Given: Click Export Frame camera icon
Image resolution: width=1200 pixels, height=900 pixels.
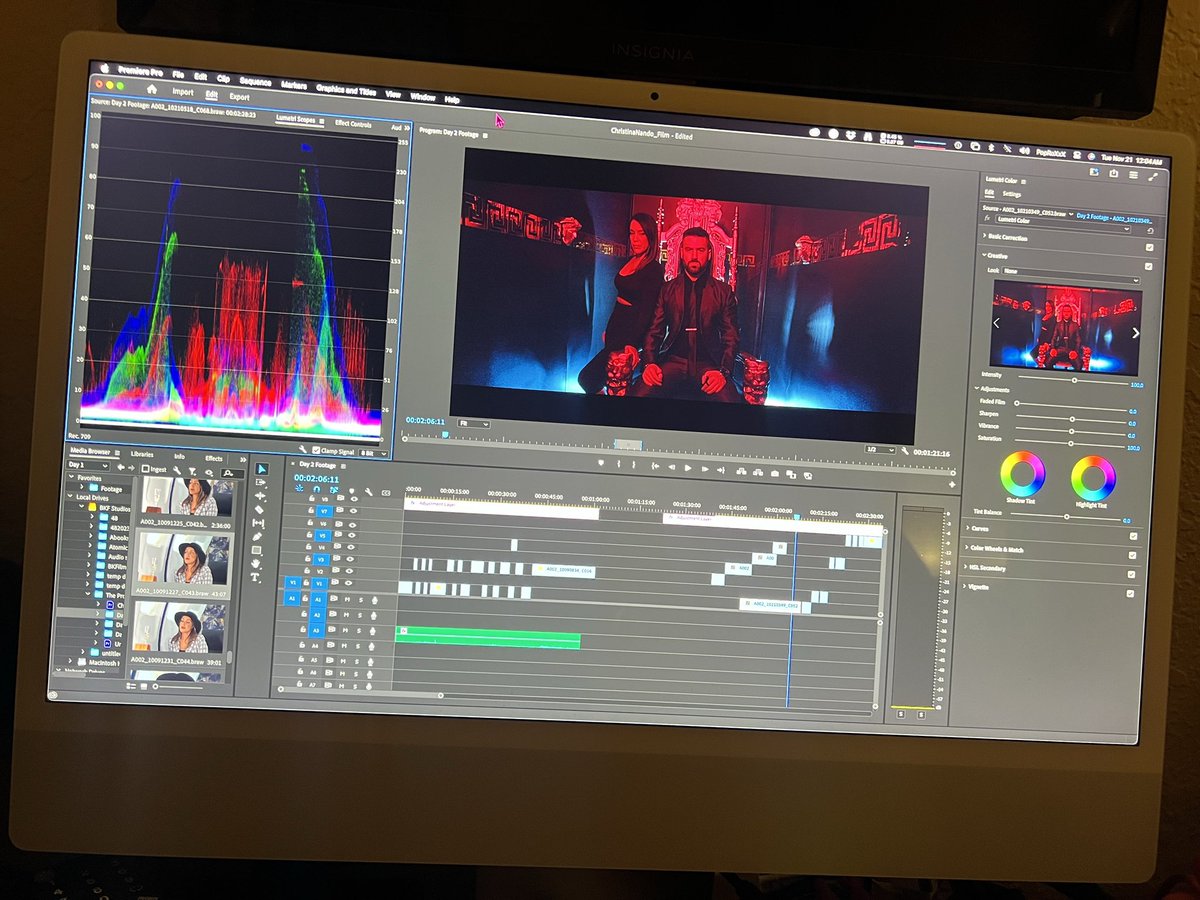Looking at the screenshot, I should (775, 473).
